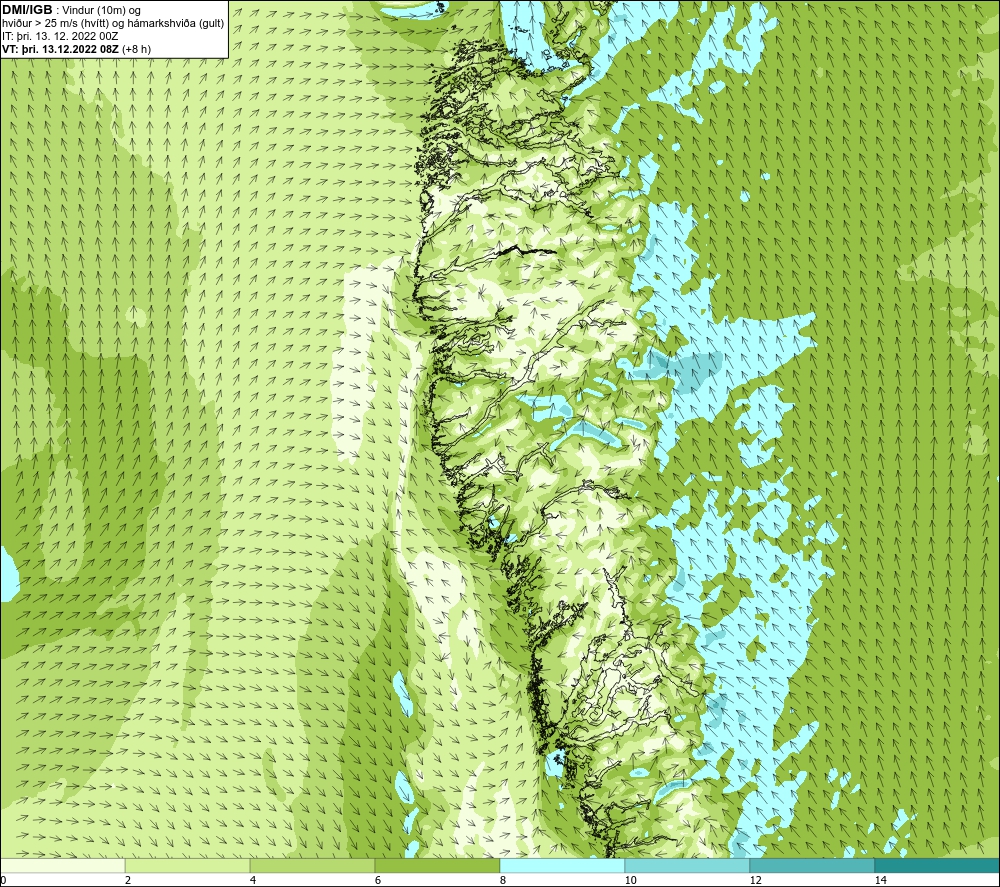Select the above 14 m/s dark teal swatch
Viewport: 1000px width, 887px height.
[938, 865]
